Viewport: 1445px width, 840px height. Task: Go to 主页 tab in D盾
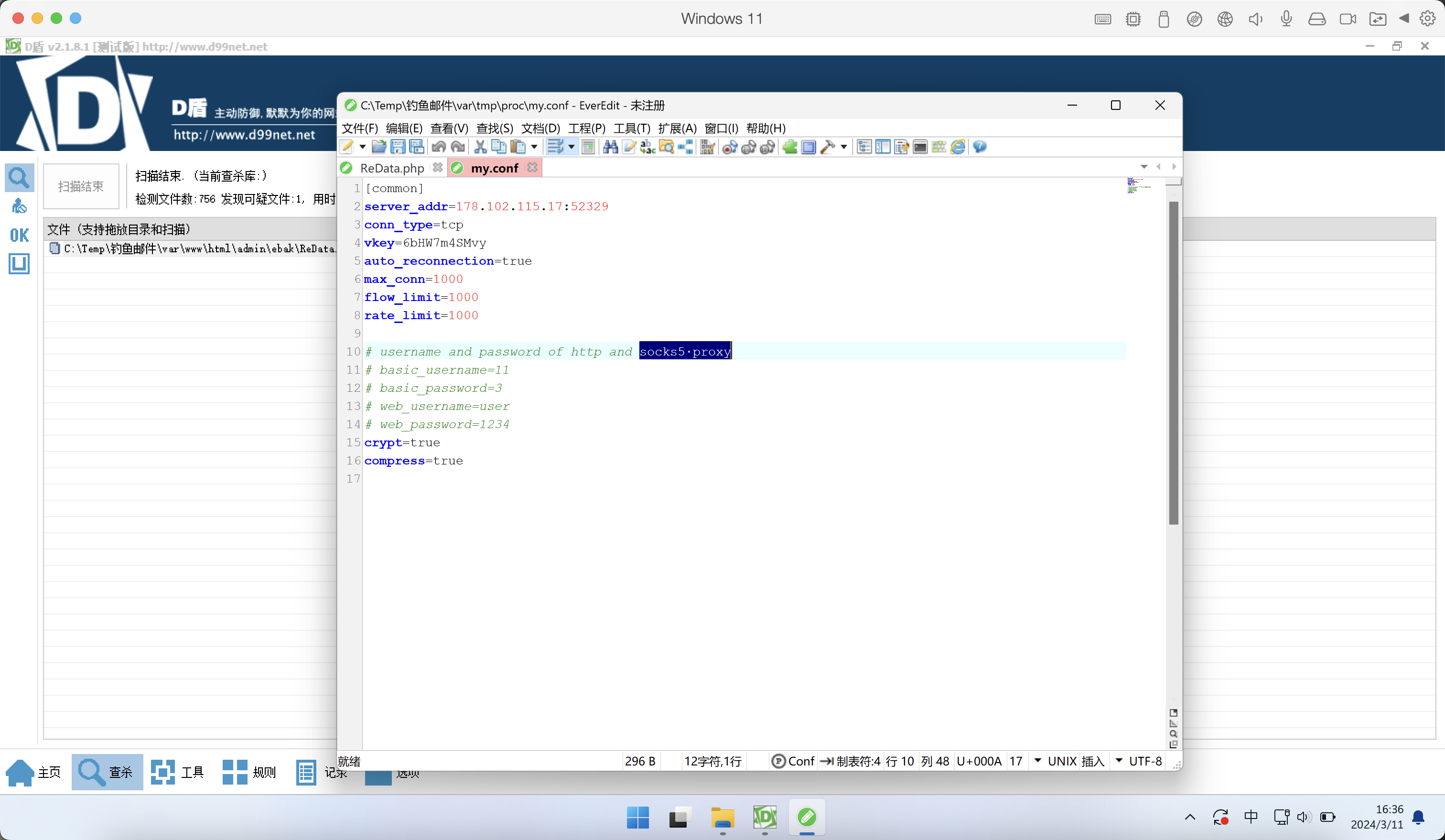click(33, 772)
